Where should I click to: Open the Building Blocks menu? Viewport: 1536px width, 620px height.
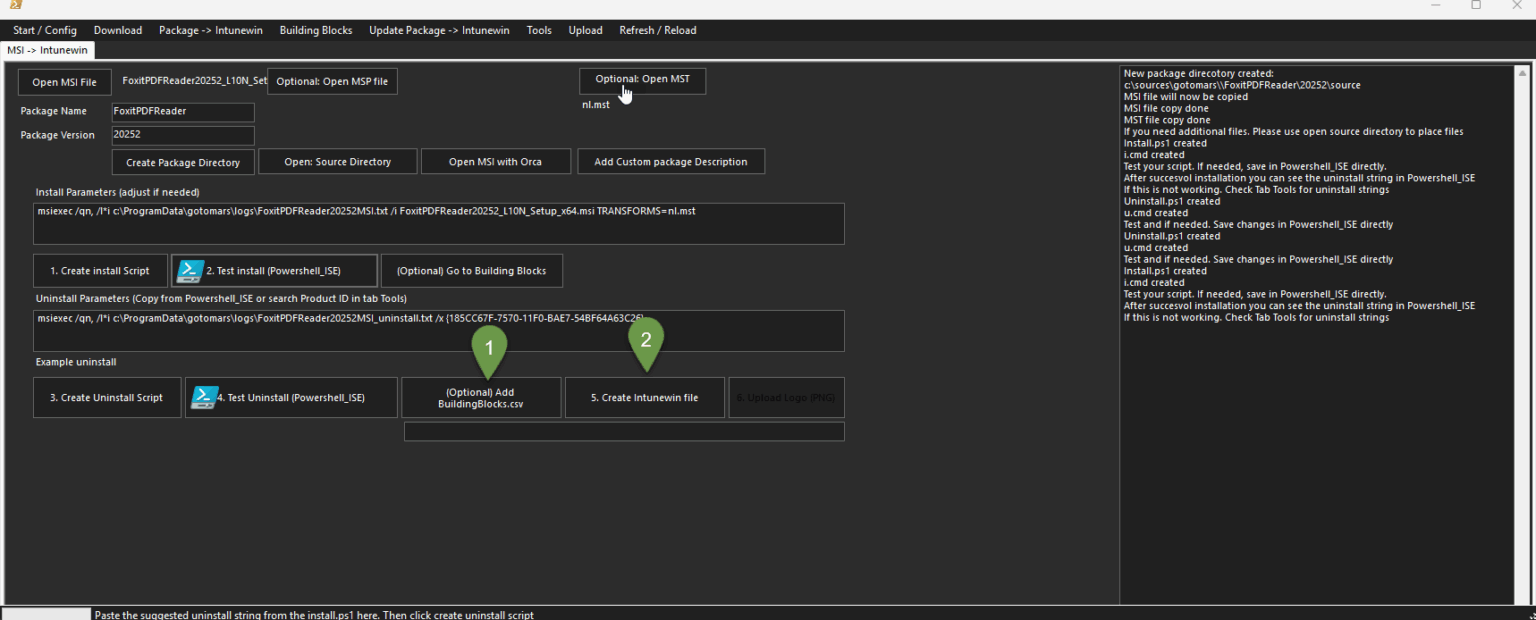coord(315,30)
